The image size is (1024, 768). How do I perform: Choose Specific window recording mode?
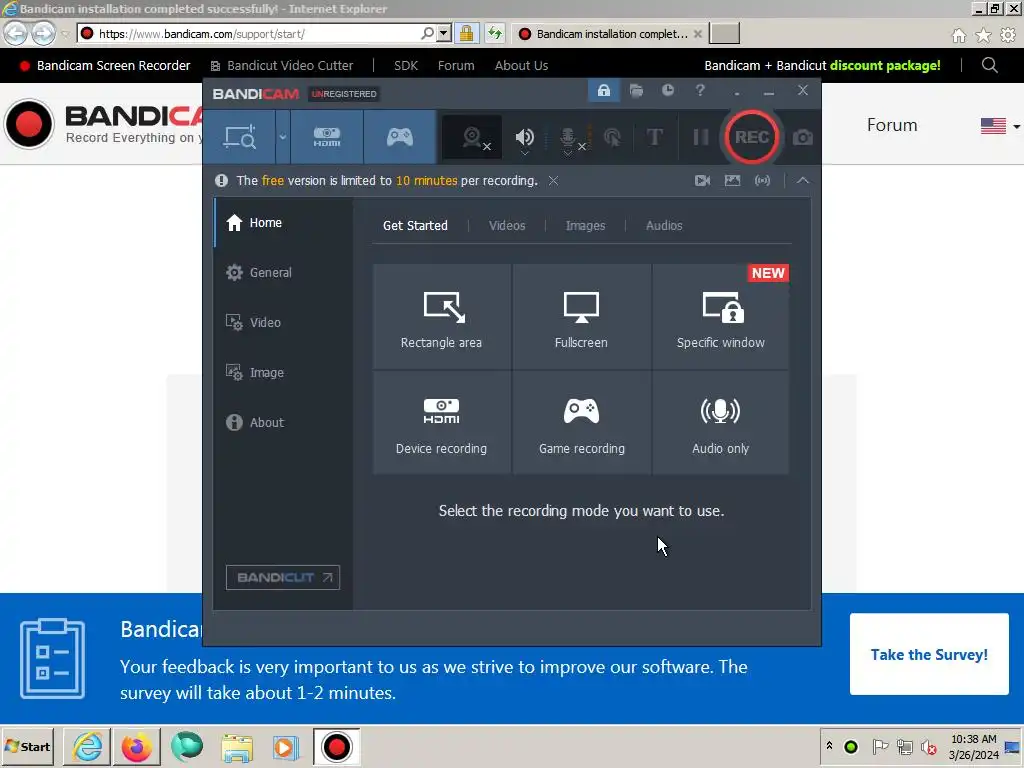click(720, 317)
